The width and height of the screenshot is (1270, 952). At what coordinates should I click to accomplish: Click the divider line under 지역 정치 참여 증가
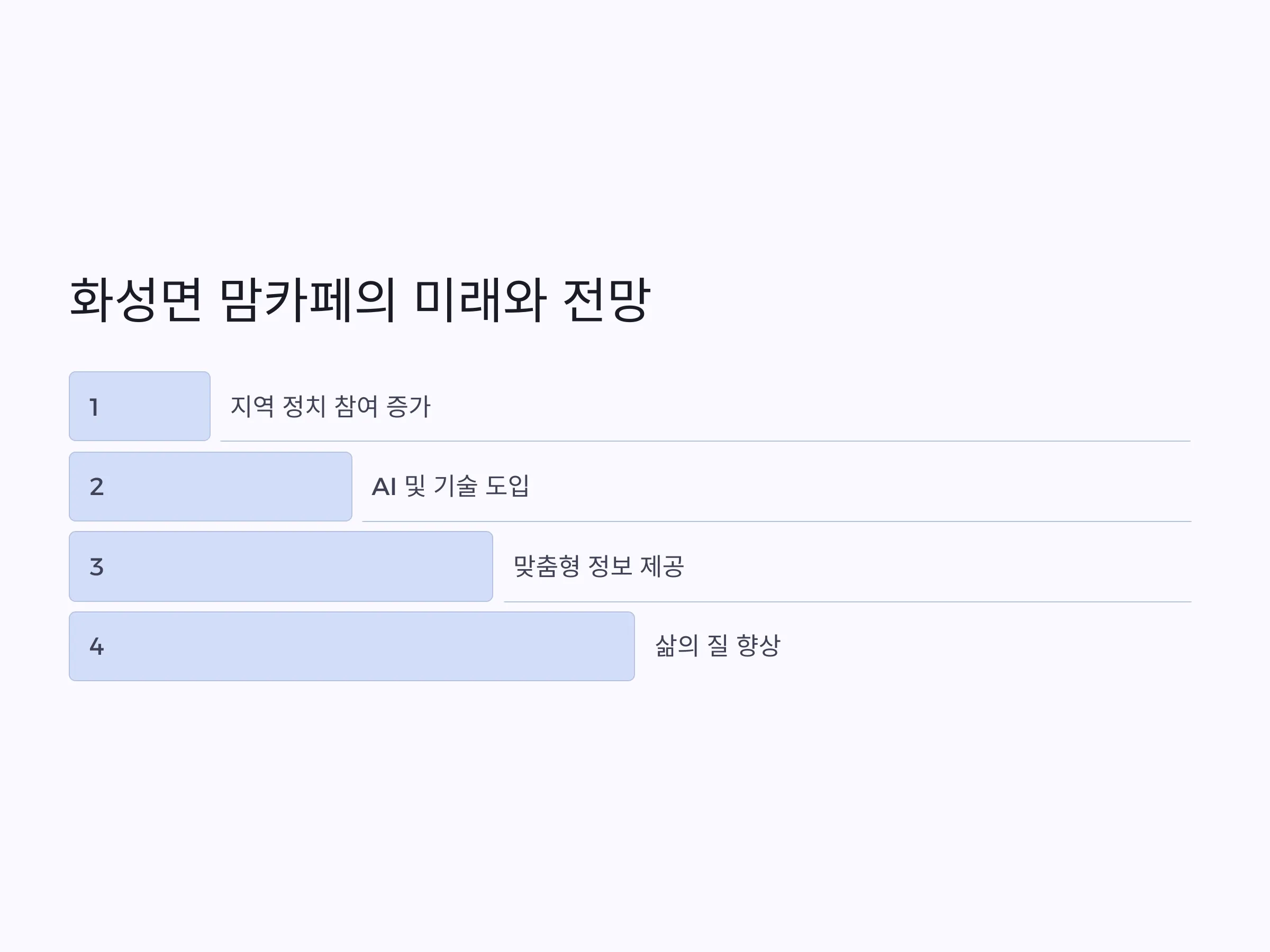705,441
